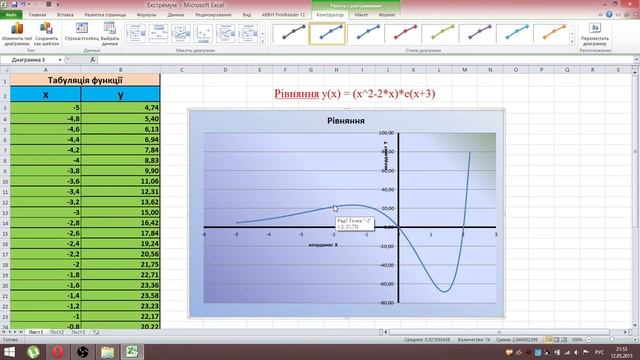Click the horizontal scrollbar of the worksheet
Screen dimensions: 640x360
point(499,332)
